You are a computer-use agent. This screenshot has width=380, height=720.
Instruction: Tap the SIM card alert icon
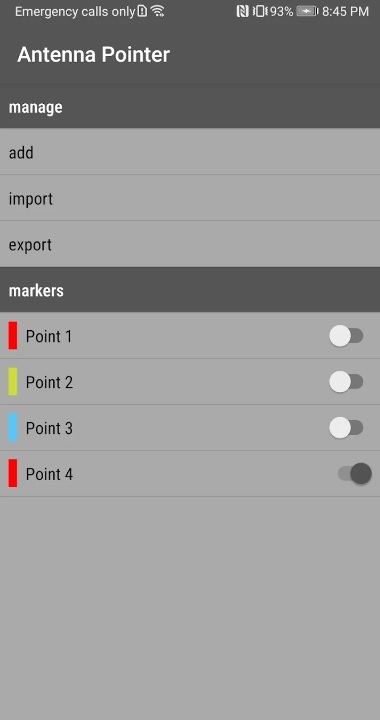pyautogui.click(x=142, y=11)
